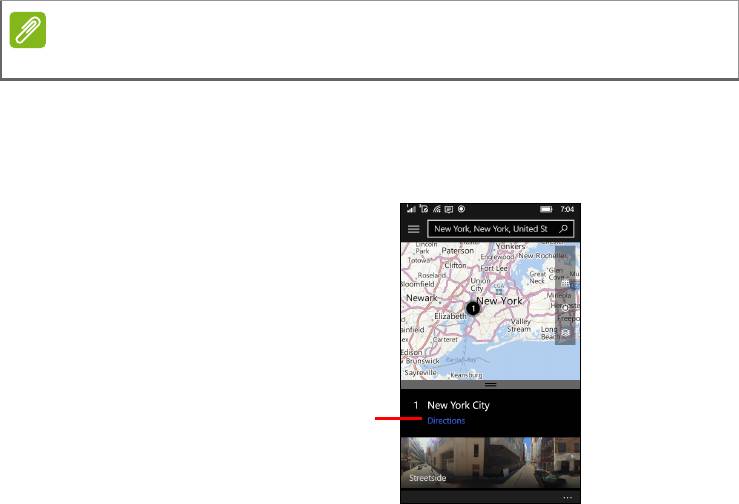The width and height of the screenshot is (739, 504).
Task: Select the New York City result title
Action: 458,406
